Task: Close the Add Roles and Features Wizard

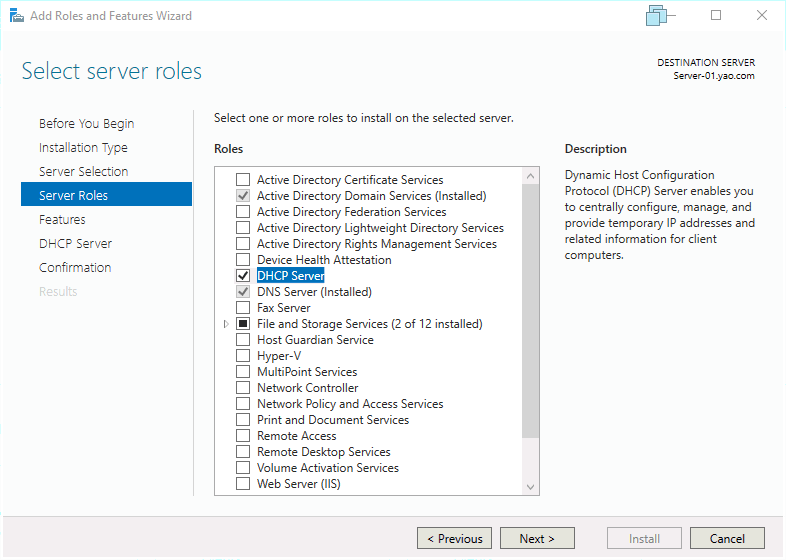Action: pos(762,16)
